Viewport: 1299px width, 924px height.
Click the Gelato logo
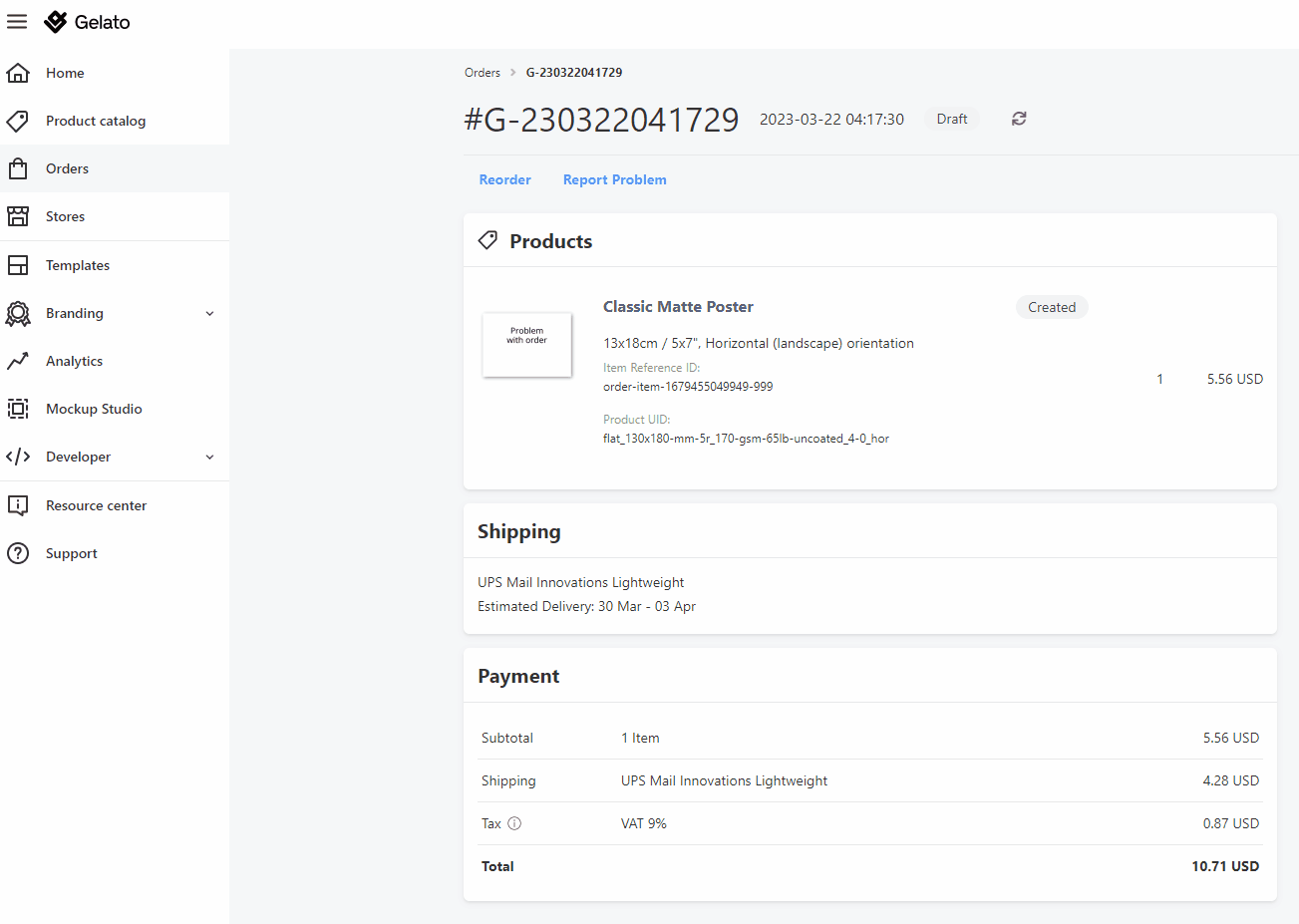point(87,22)
